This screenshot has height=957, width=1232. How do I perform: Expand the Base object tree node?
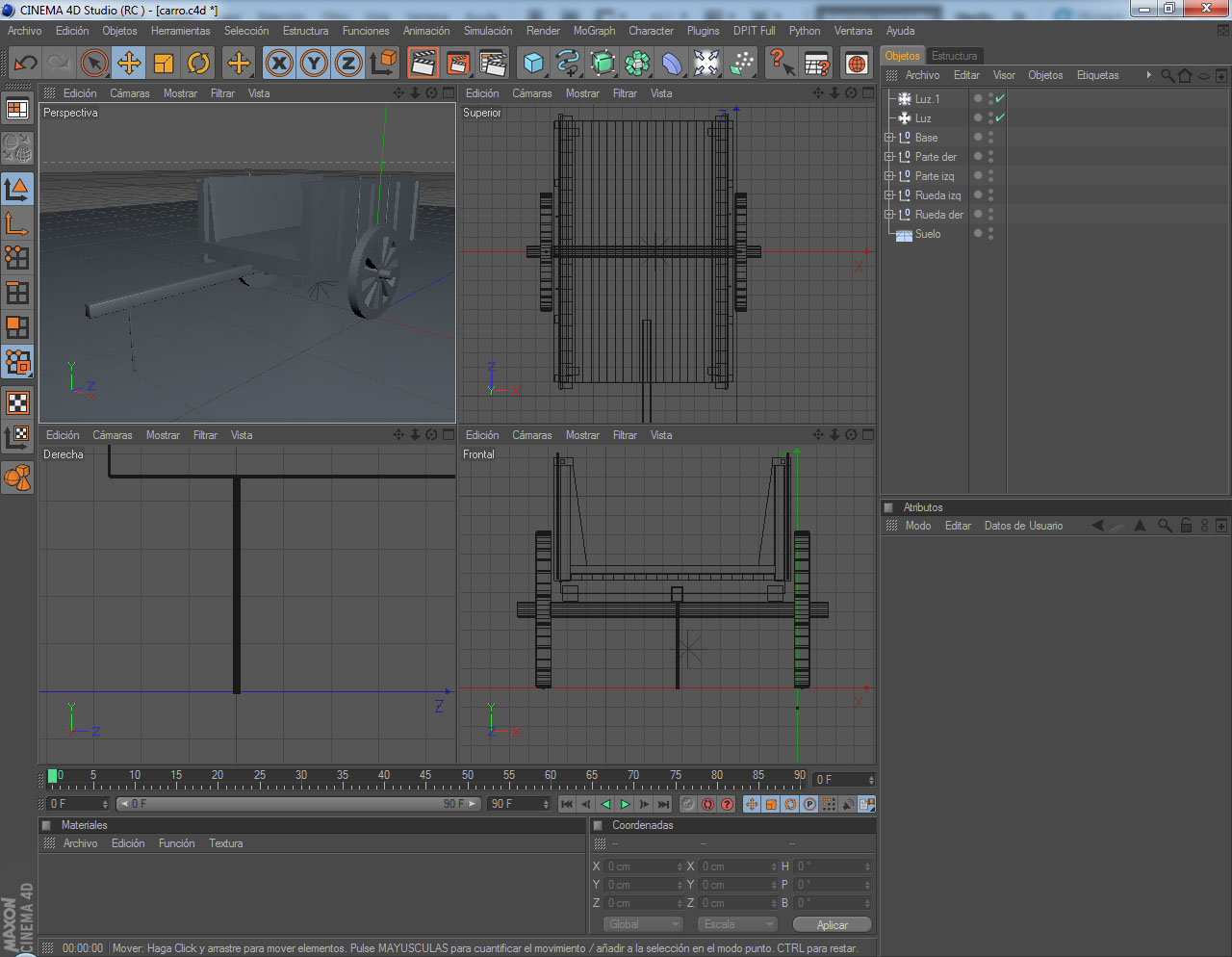pyautogui.click(x=889, y=138)
